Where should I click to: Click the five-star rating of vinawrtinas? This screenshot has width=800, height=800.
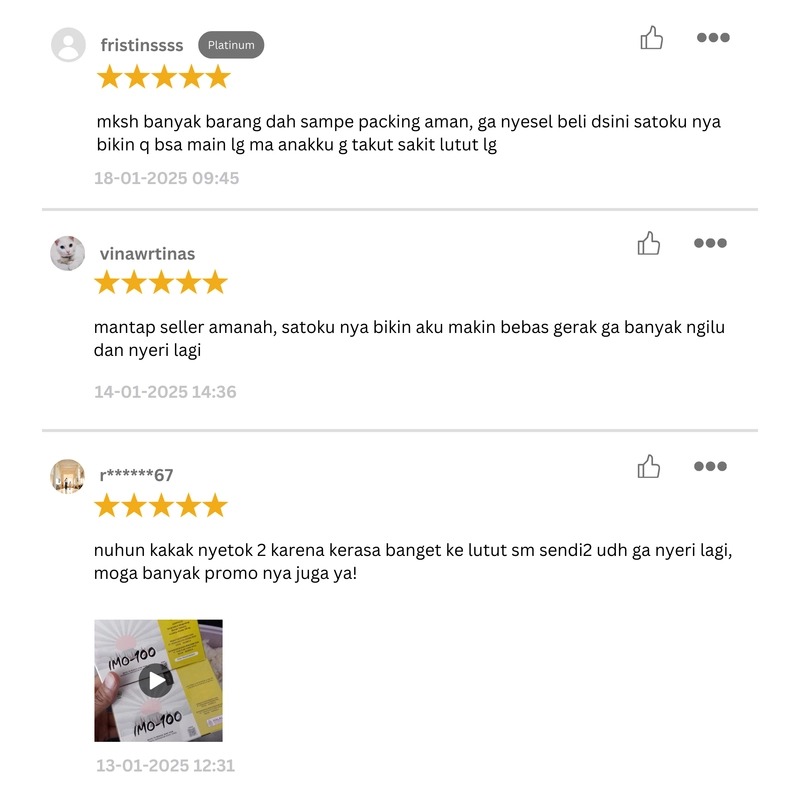tap(161, 282)
